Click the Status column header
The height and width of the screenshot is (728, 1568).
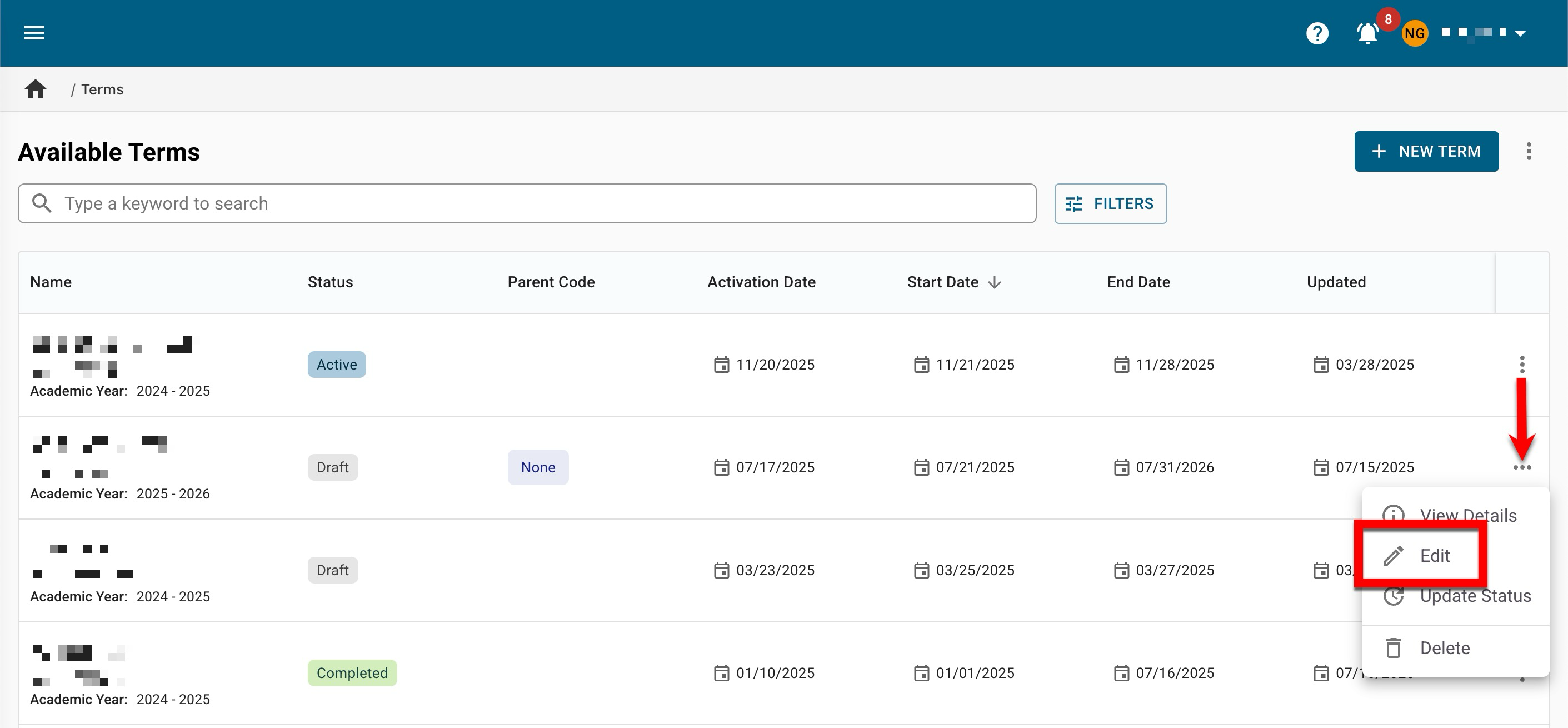pos(330,282)
